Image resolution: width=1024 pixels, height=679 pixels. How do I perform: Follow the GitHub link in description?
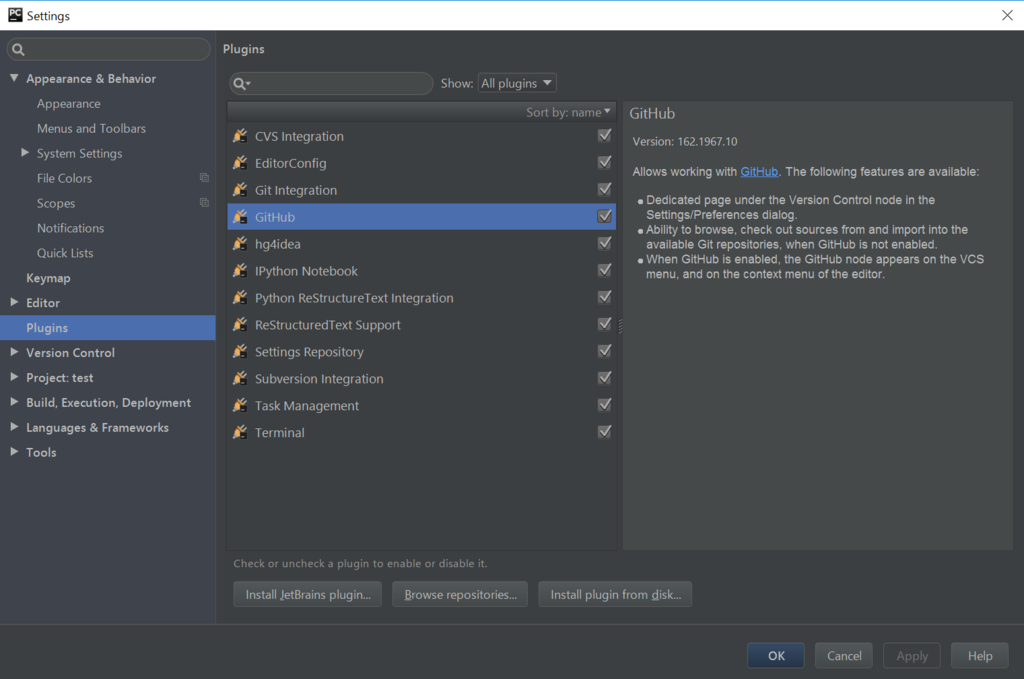click(759, 172)
